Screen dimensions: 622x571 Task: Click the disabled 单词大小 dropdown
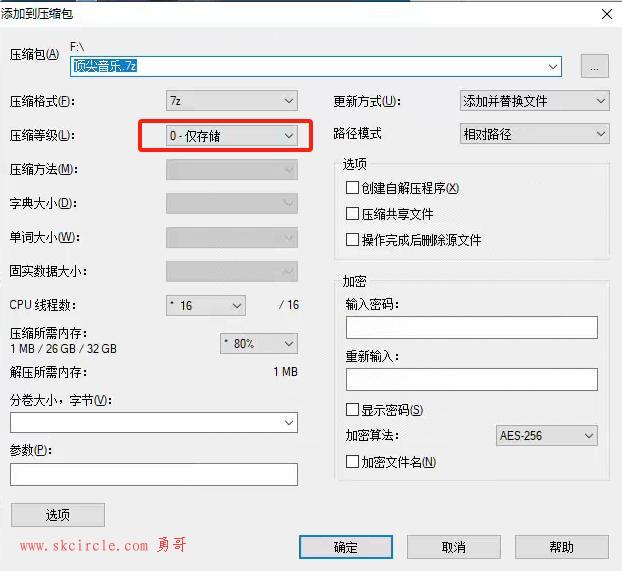[x=232, y=237]
